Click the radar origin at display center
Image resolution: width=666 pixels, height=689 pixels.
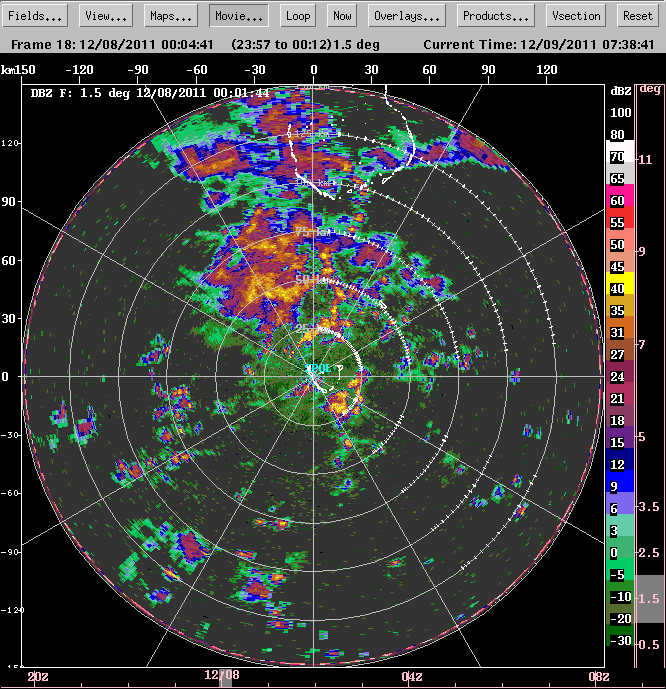(x=315, y=376)
